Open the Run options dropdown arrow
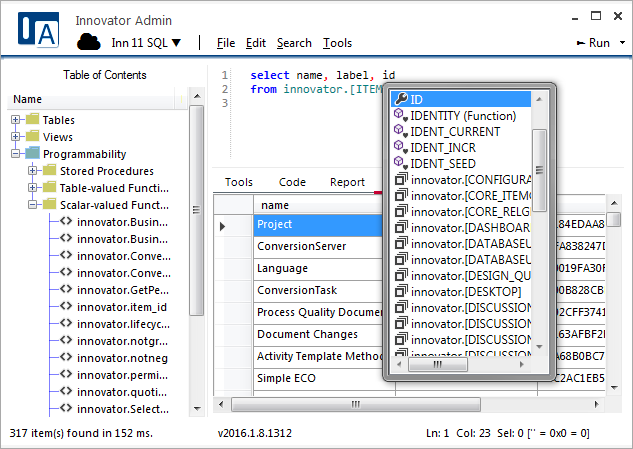Screen dimensions: 633x449 (x=622, y=42)
